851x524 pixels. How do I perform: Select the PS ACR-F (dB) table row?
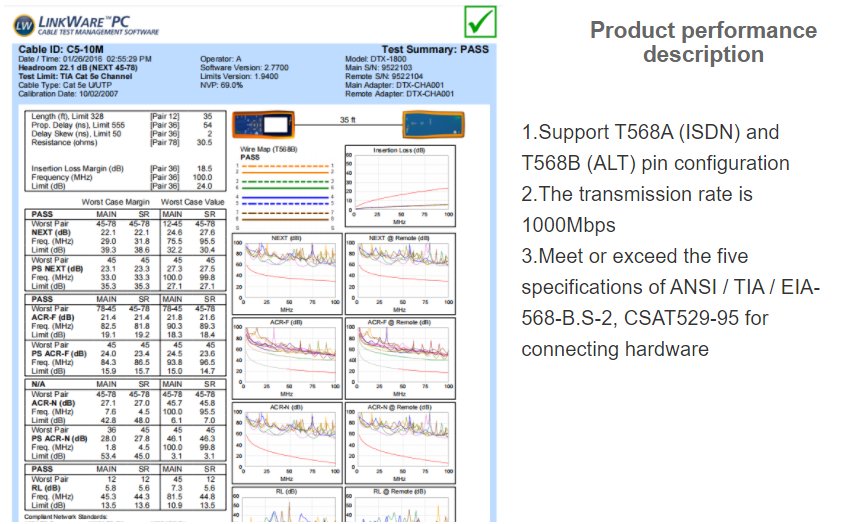pyautogui.click(x=123, y=353)
